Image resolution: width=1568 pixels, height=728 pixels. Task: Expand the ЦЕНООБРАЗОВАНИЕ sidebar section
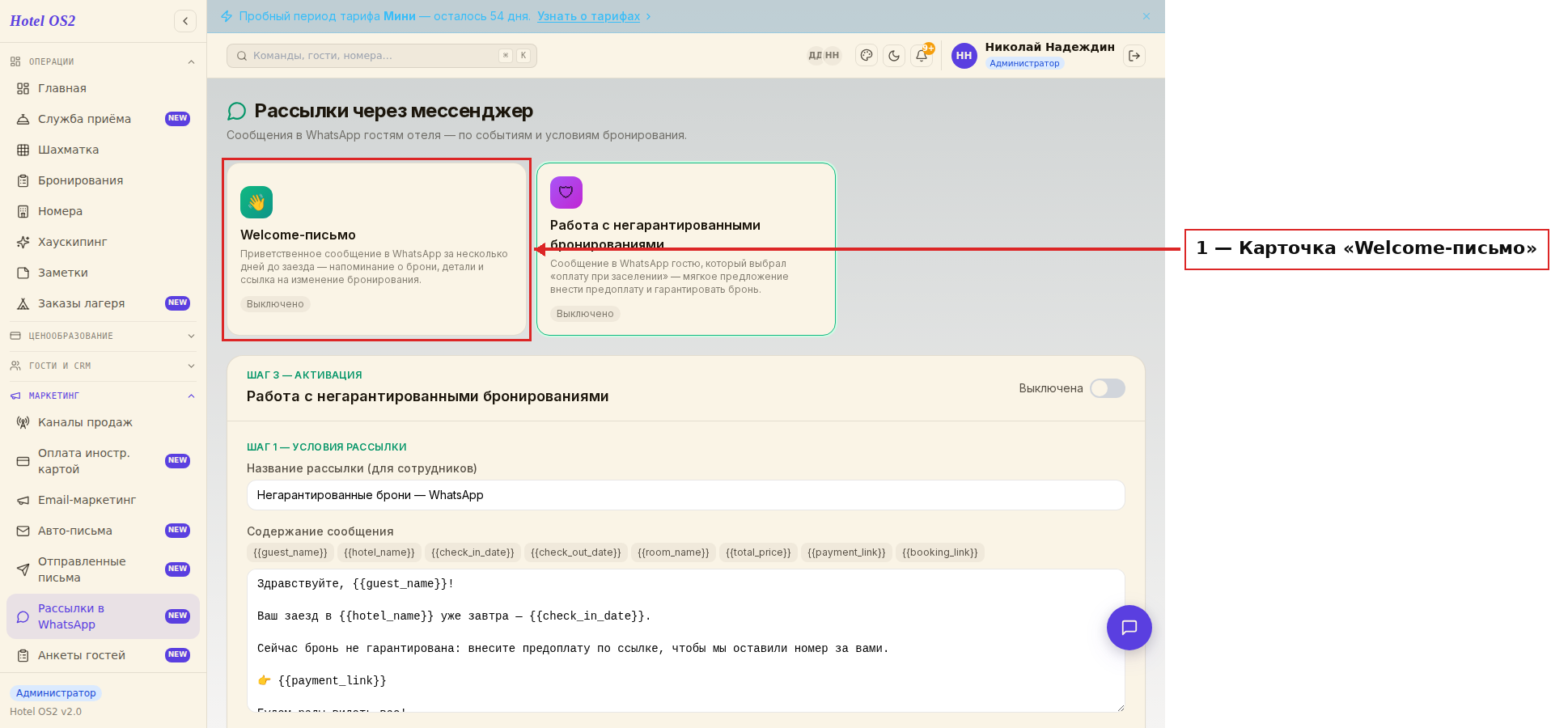coord(103,336)
